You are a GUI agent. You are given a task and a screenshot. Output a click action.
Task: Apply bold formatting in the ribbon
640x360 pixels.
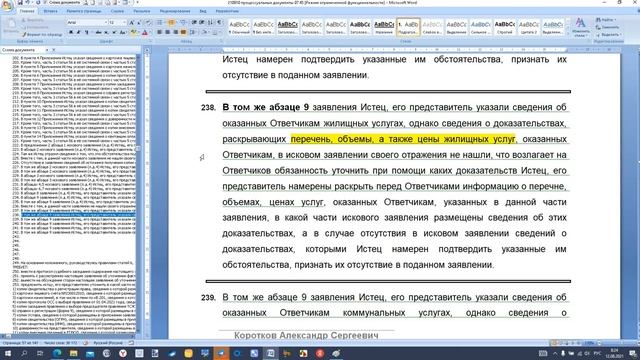(x=71, y=32)
